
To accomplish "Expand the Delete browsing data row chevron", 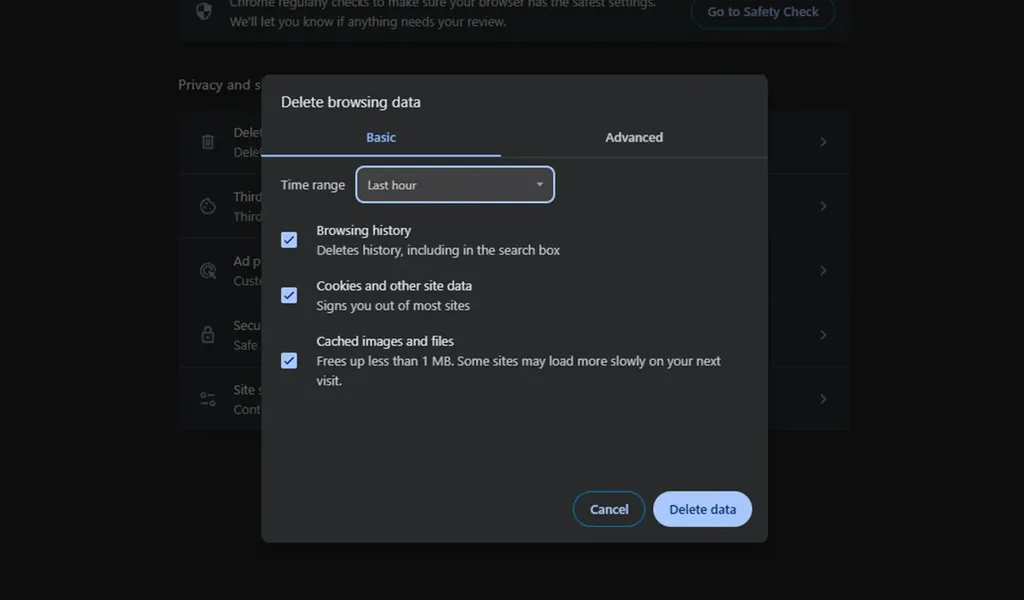I will [823, 142].
